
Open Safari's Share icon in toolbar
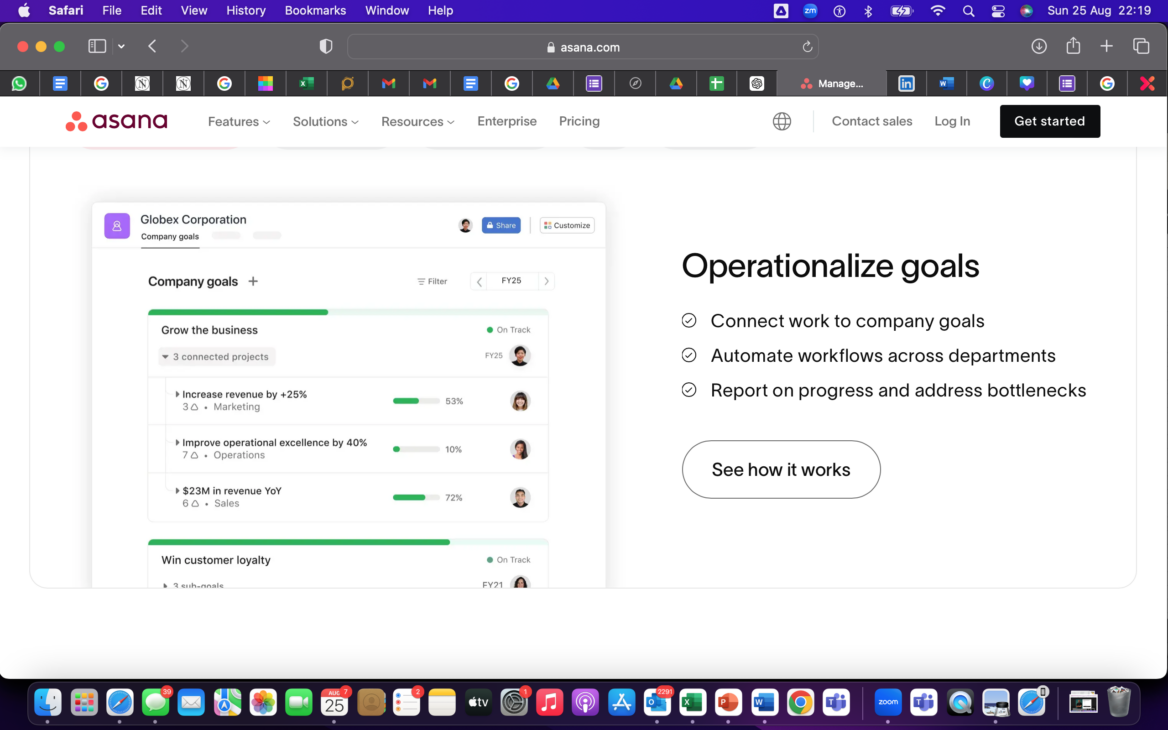(1073, 46)
